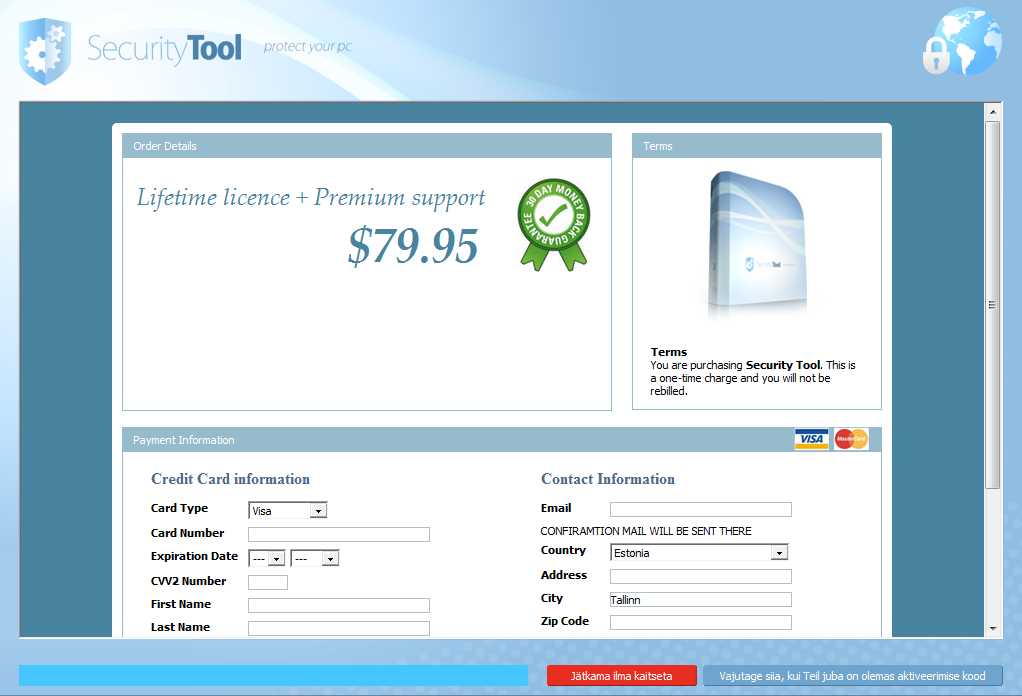1022x696 pixels.
Task: Click the globe with padlock icon
Action: click(x=962, y=42)
